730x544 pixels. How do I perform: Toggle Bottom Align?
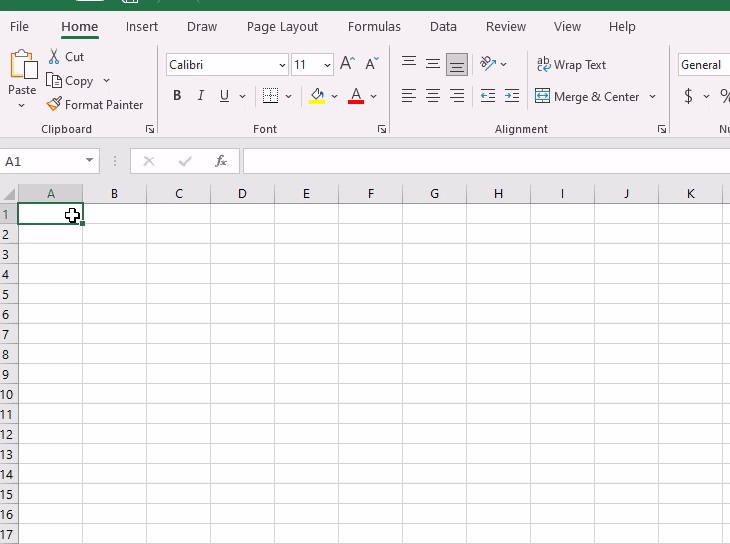click(x=457, y=64)
